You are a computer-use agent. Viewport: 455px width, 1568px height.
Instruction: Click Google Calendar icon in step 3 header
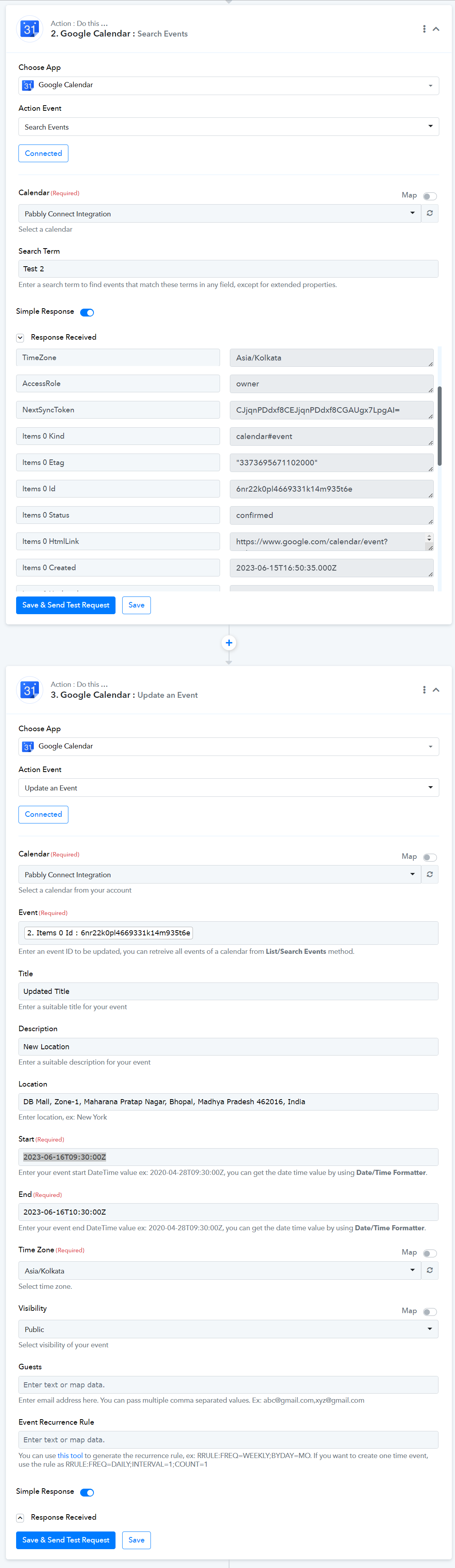click(29, 690)
